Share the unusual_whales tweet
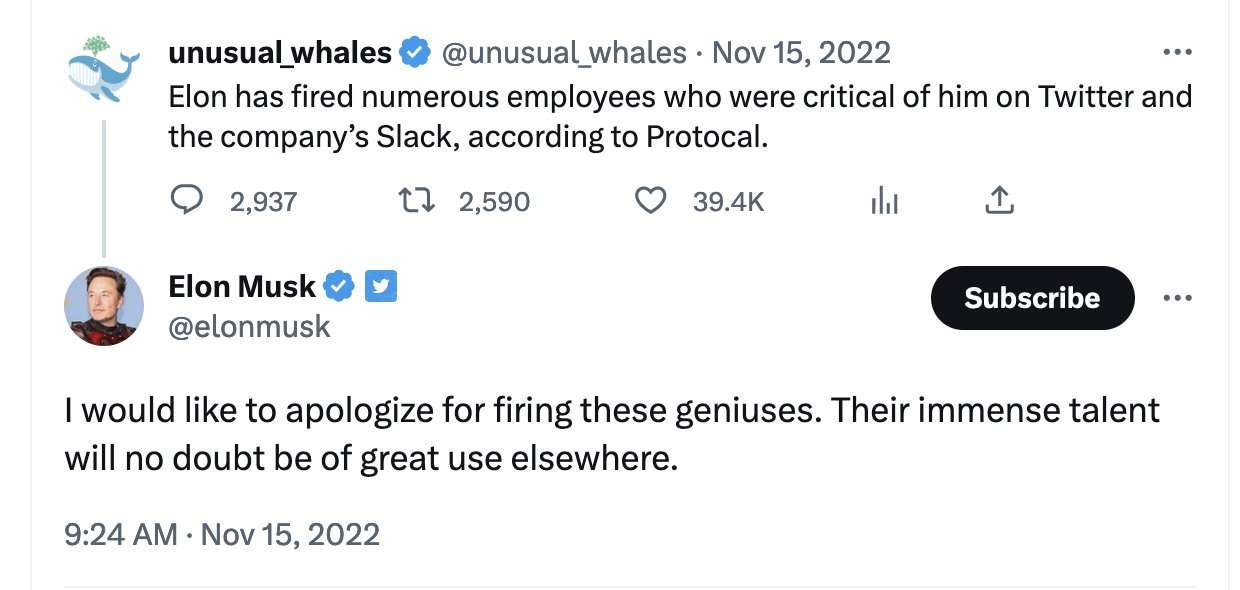 pos(999,202)
